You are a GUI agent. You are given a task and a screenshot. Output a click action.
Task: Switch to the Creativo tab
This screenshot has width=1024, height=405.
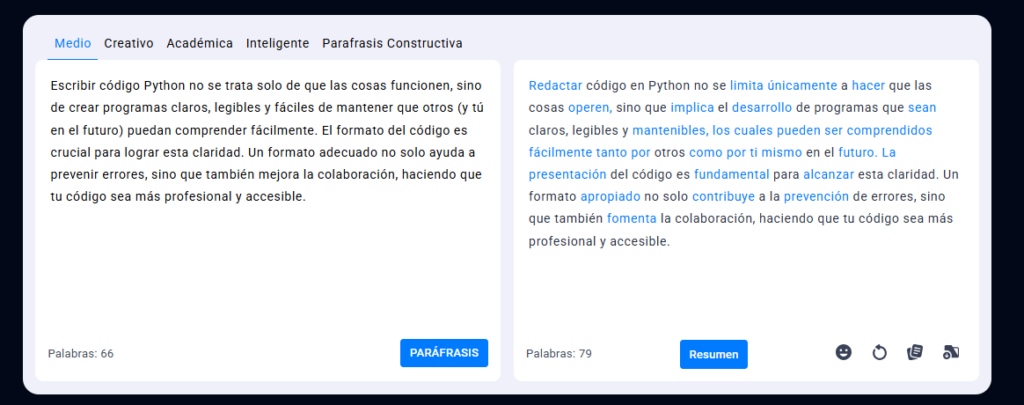pos(129,43)
